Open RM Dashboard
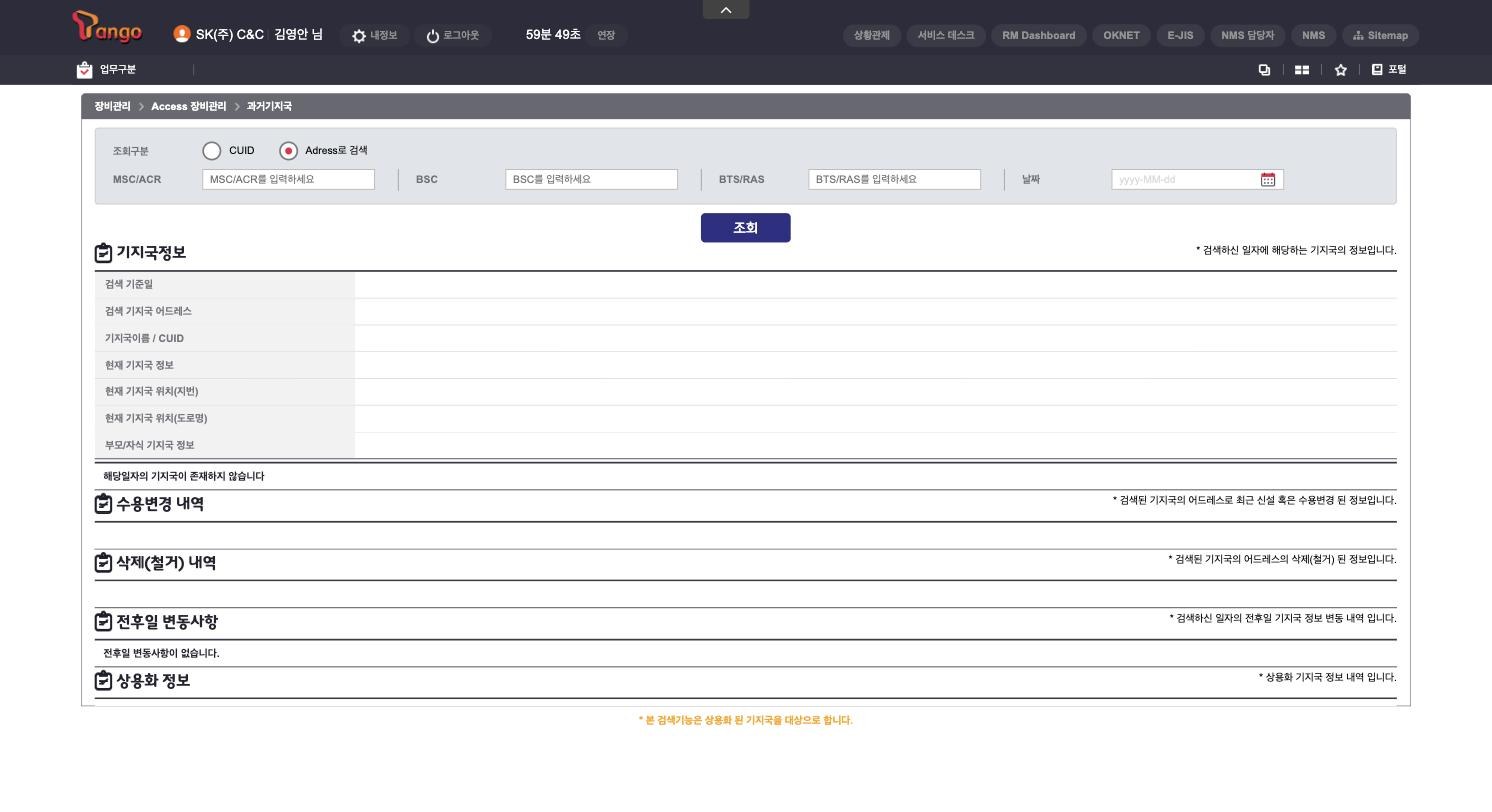Image resolution: width=1492 pixels, height=812 pixels. pyautogui.click(x=1038, y=35)
